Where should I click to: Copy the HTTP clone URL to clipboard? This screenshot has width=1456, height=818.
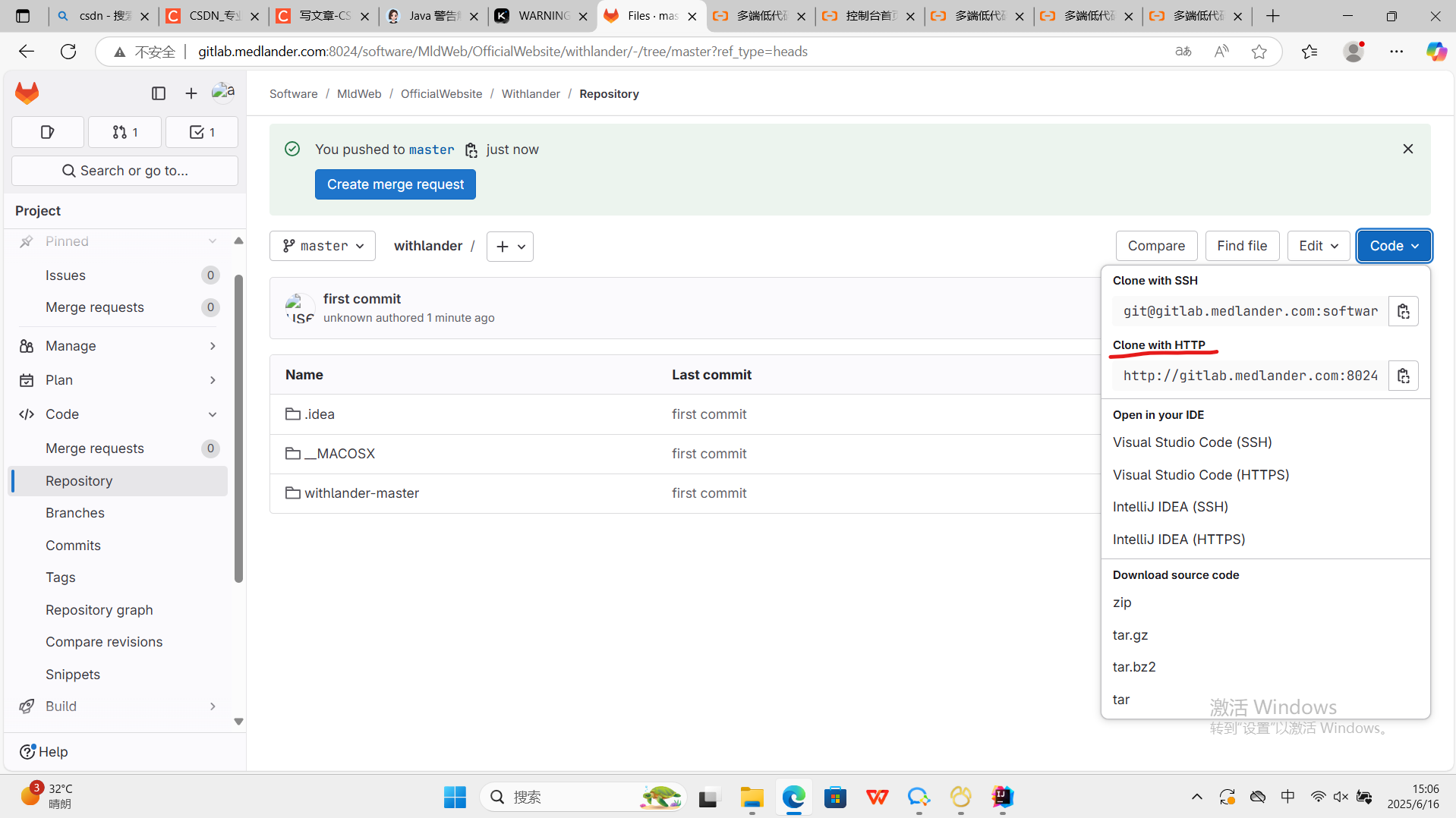point(1403,375)
